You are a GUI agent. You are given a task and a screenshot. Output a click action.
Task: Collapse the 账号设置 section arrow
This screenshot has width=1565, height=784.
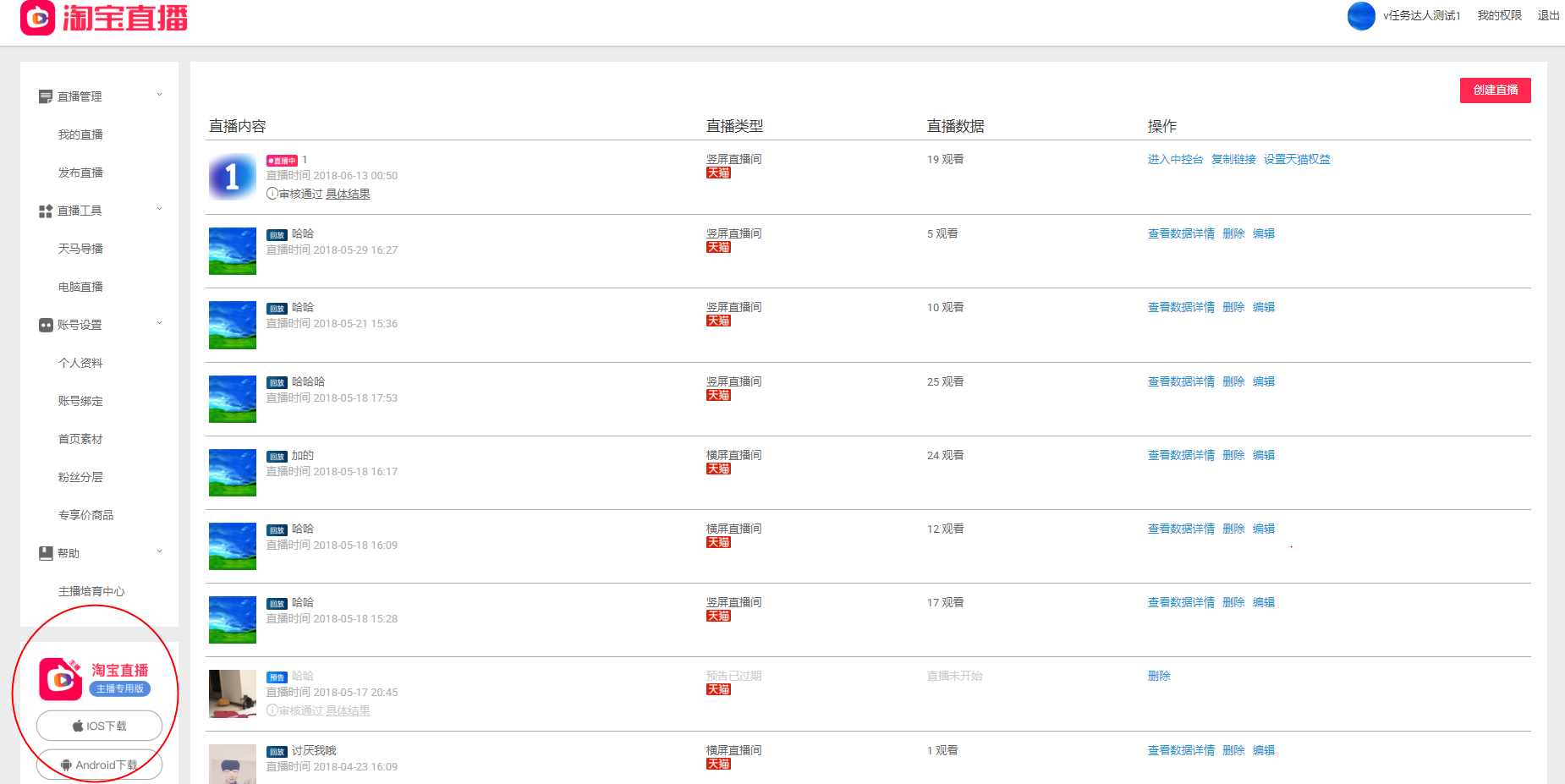click(x=159, y=323)
